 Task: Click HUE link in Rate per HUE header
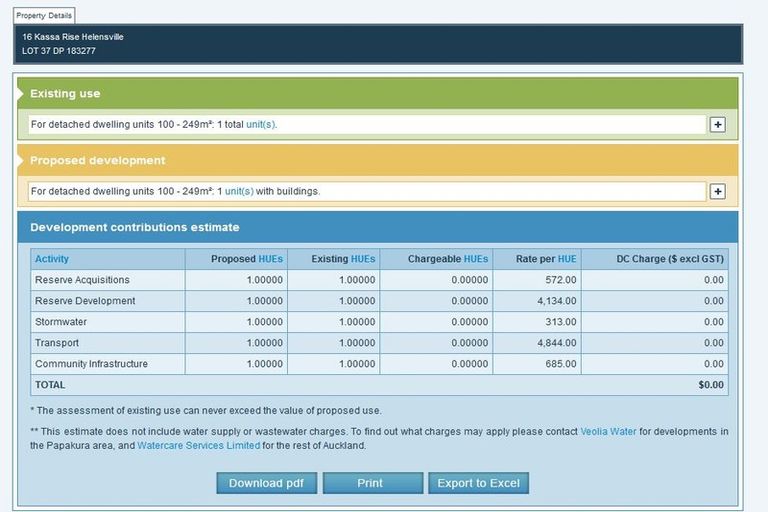(567, 259)
